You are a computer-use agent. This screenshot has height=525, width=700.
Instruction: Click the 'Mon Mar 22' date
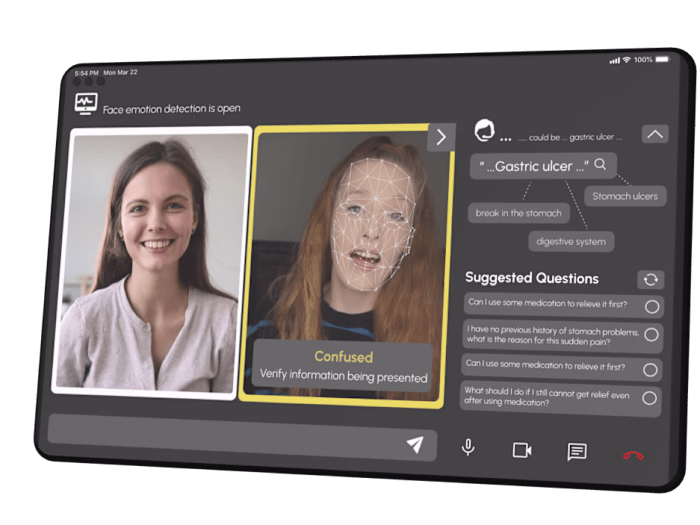[x=121, y=72]
